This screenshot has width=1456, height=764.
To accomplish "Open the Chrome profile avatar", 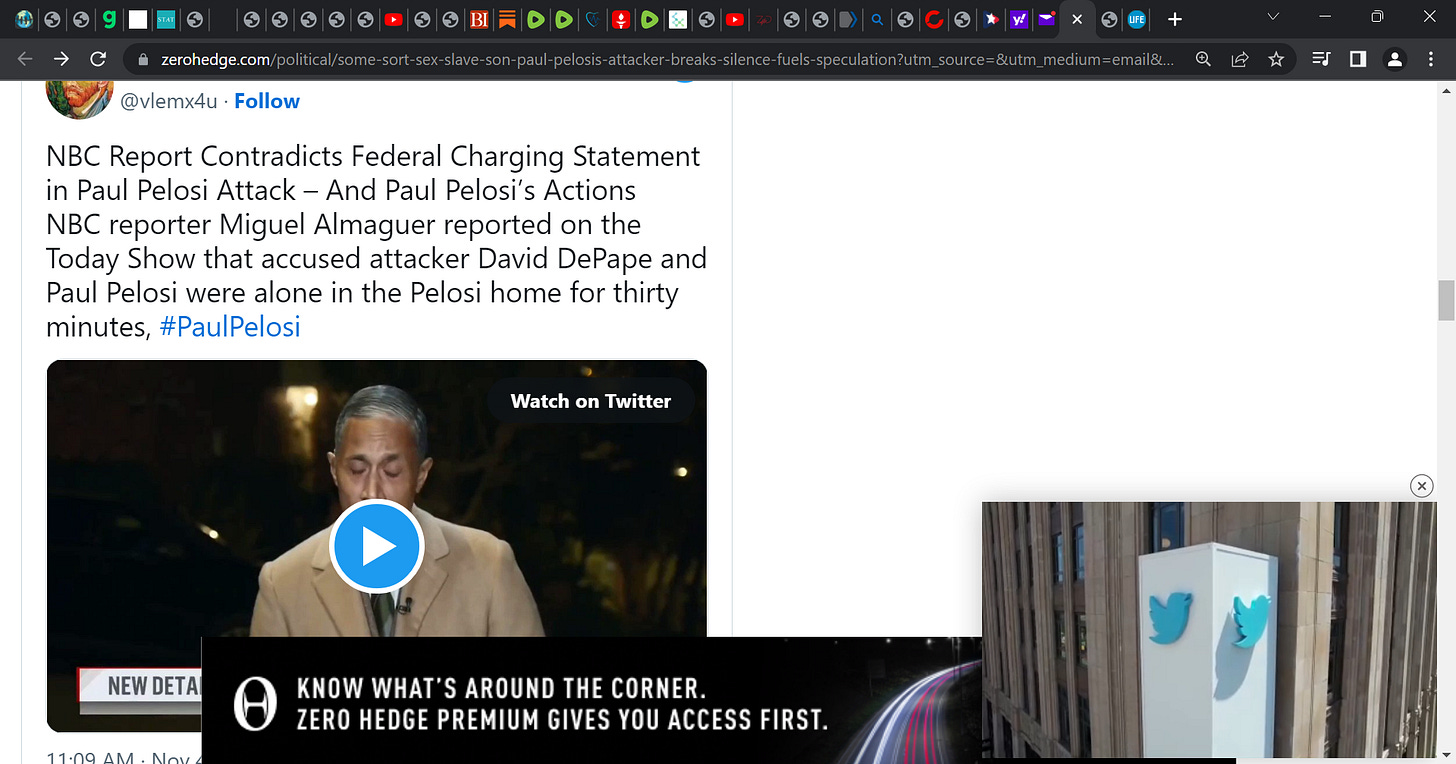I will [x=1394, y=60].
